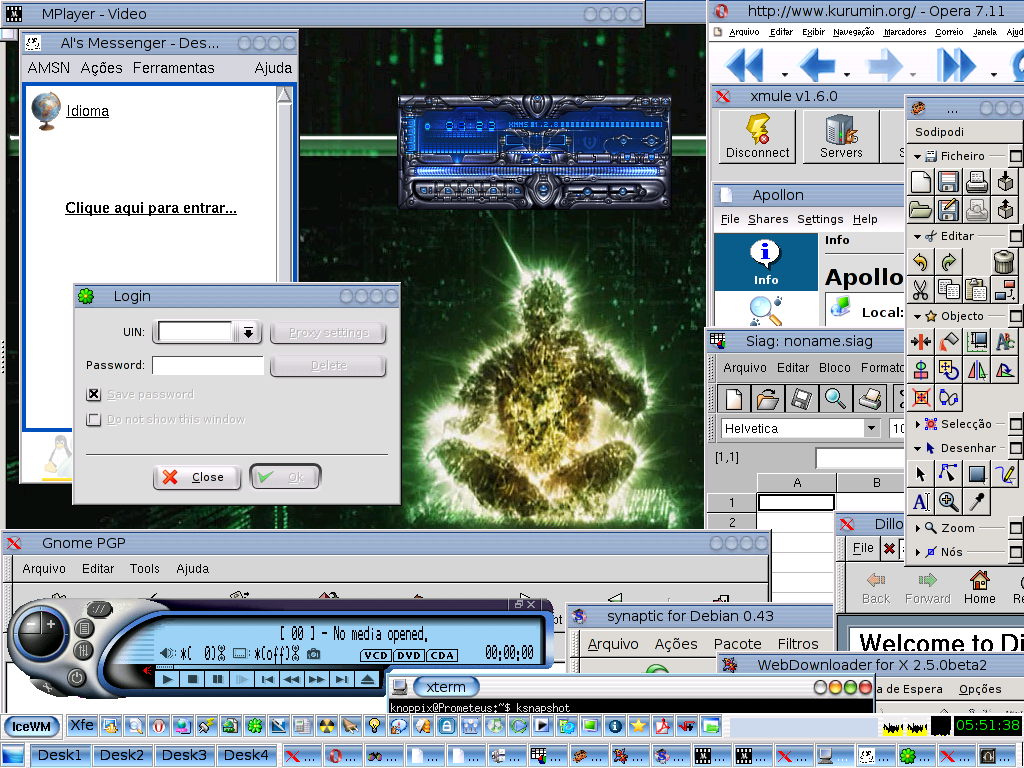The height and width of the screenshot is (768, 1024).
Task: Click the clipboard paste icon in Sodipodi
Action: pyautogui.click(x=977, y=289)
